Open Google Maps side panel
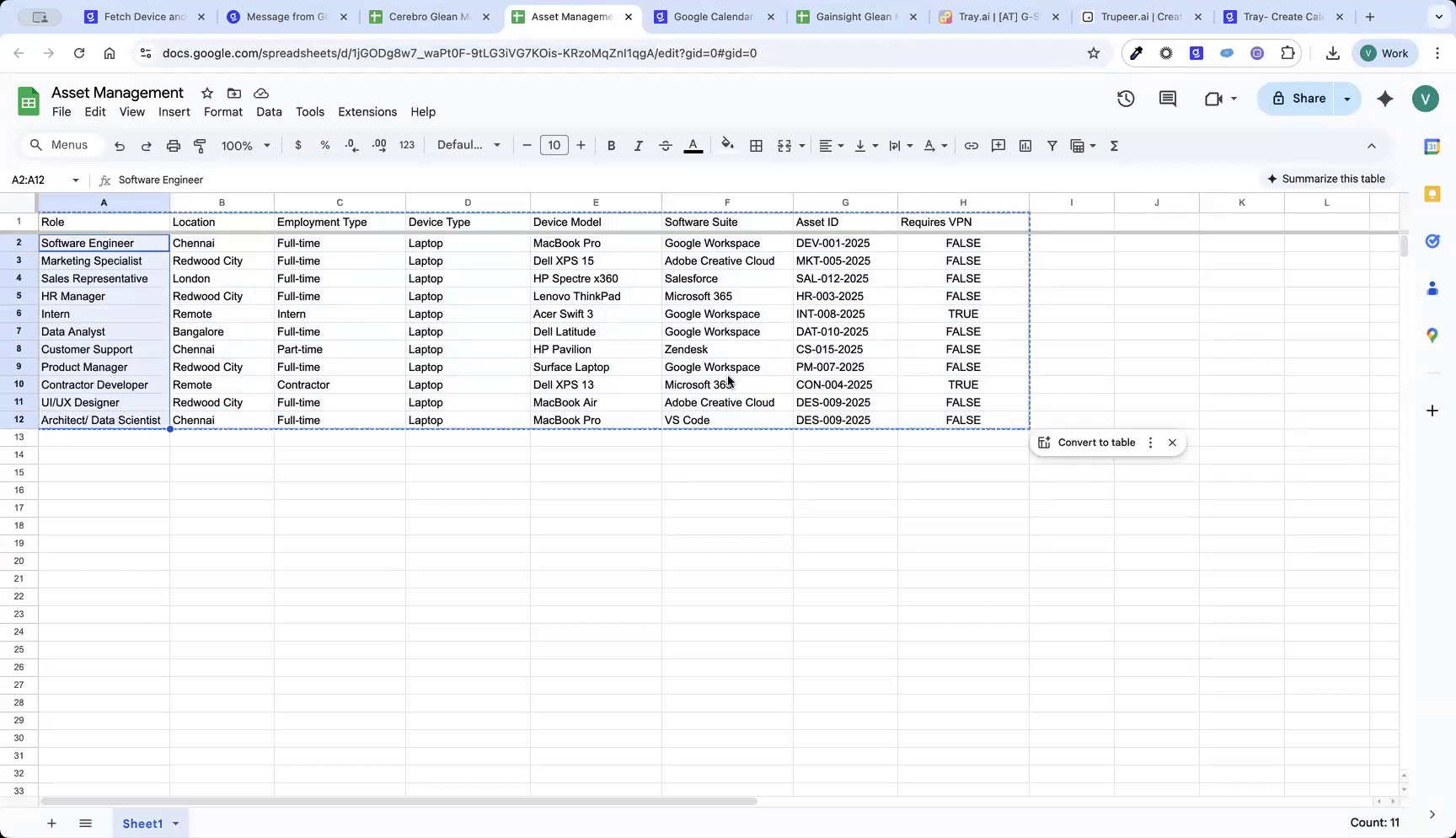The height and width of the screenshot is (838, 1456). pyautogui.click(x=1431, y=335)
